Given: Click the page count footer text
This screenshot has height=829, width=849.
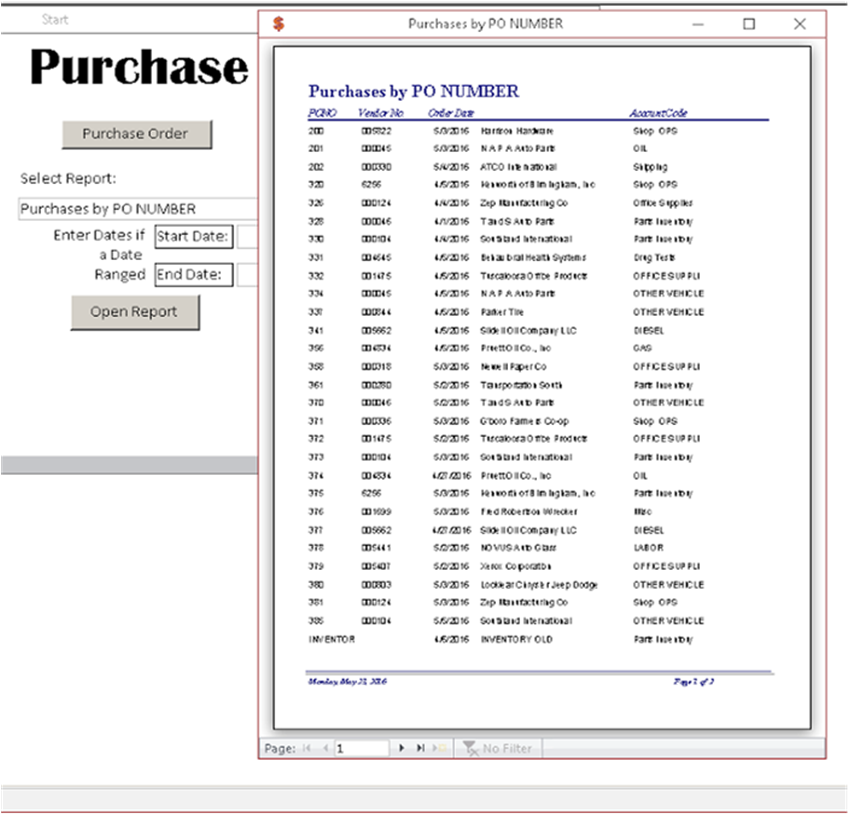Looking at the screenshot, I should [694, 681].
